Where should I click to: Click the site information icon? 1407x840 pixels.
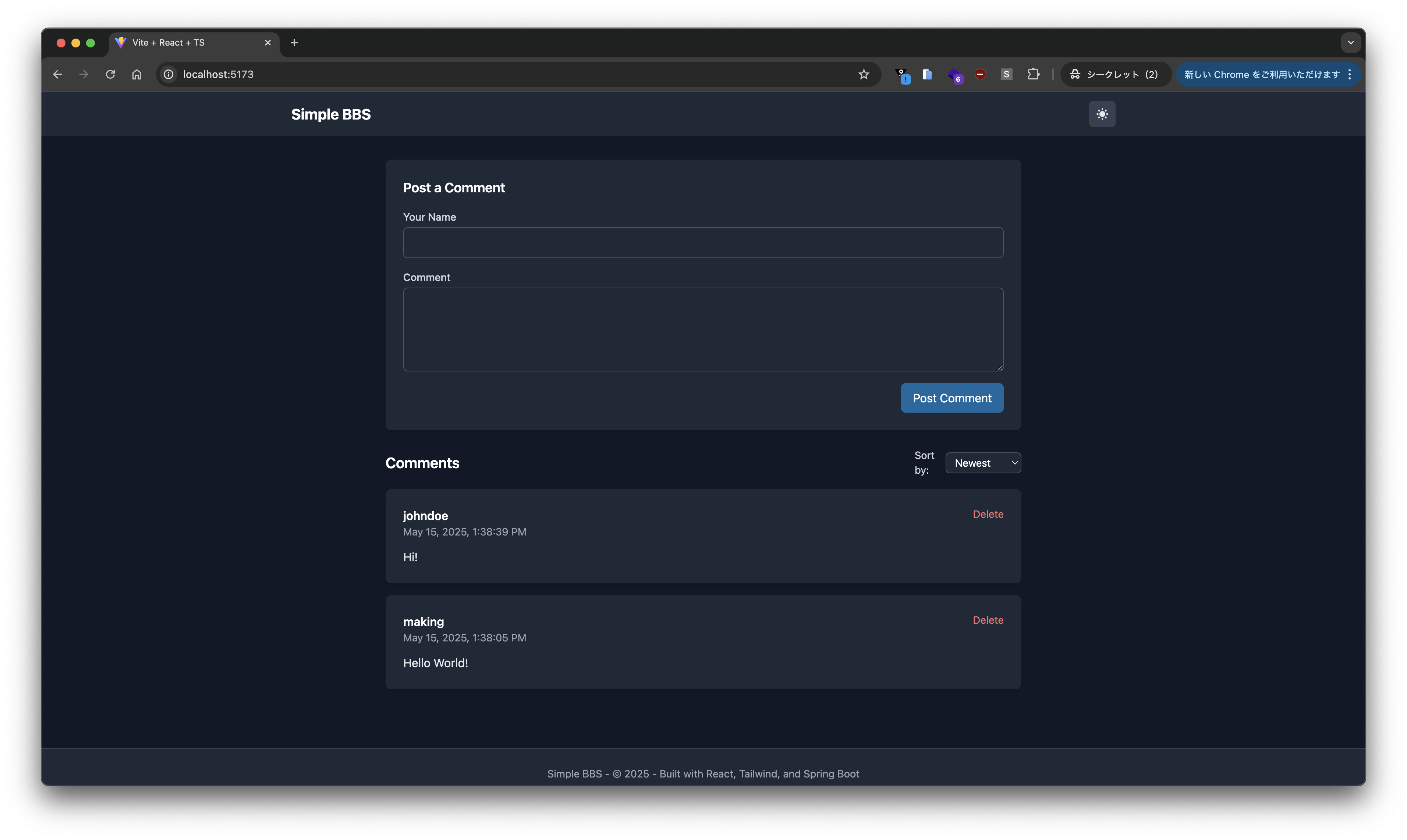(169, 74)
